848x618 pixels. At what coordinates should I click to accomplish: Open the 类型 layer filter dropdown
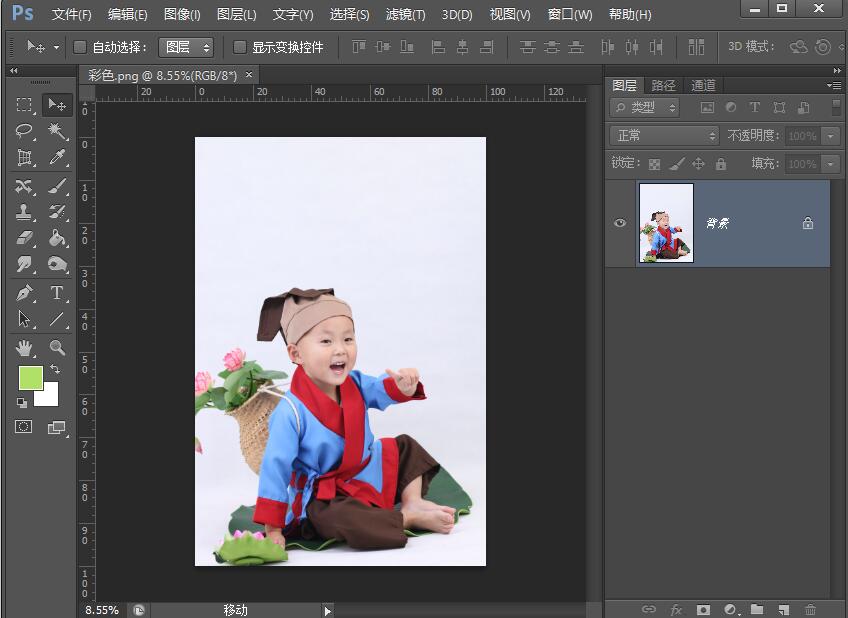645,108
